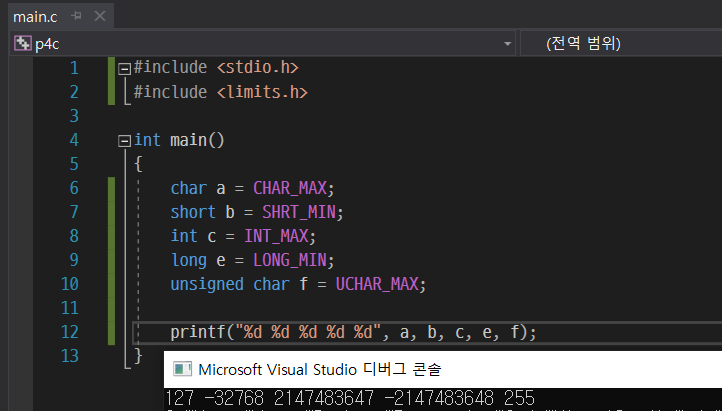The image size is (722, 411).
Task: Click <stdio.h> in the include line
Action: [257, 68]
